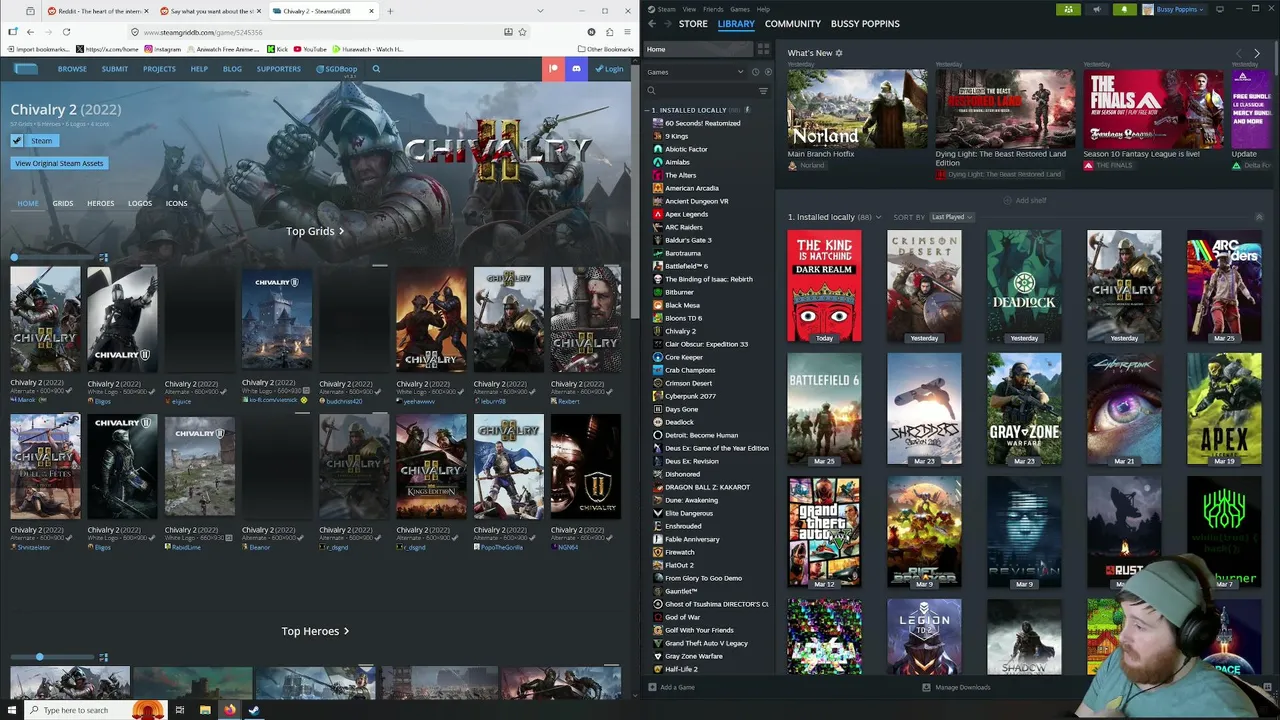
Task: Switch to the Logos tab on SteamGridDB
Action: [140, 203]
